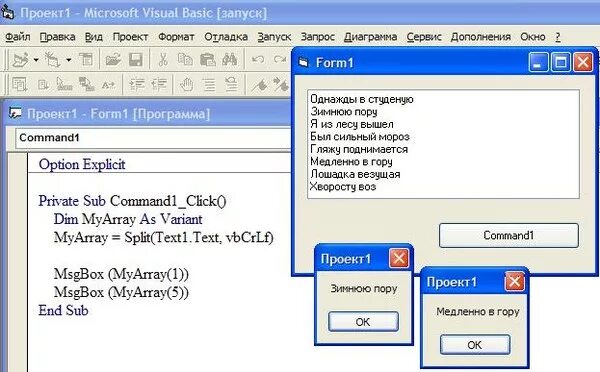Screen dimensions: 600x372
Task: Click the 'Лошадка везущая' text line
Action: (355, 174)
